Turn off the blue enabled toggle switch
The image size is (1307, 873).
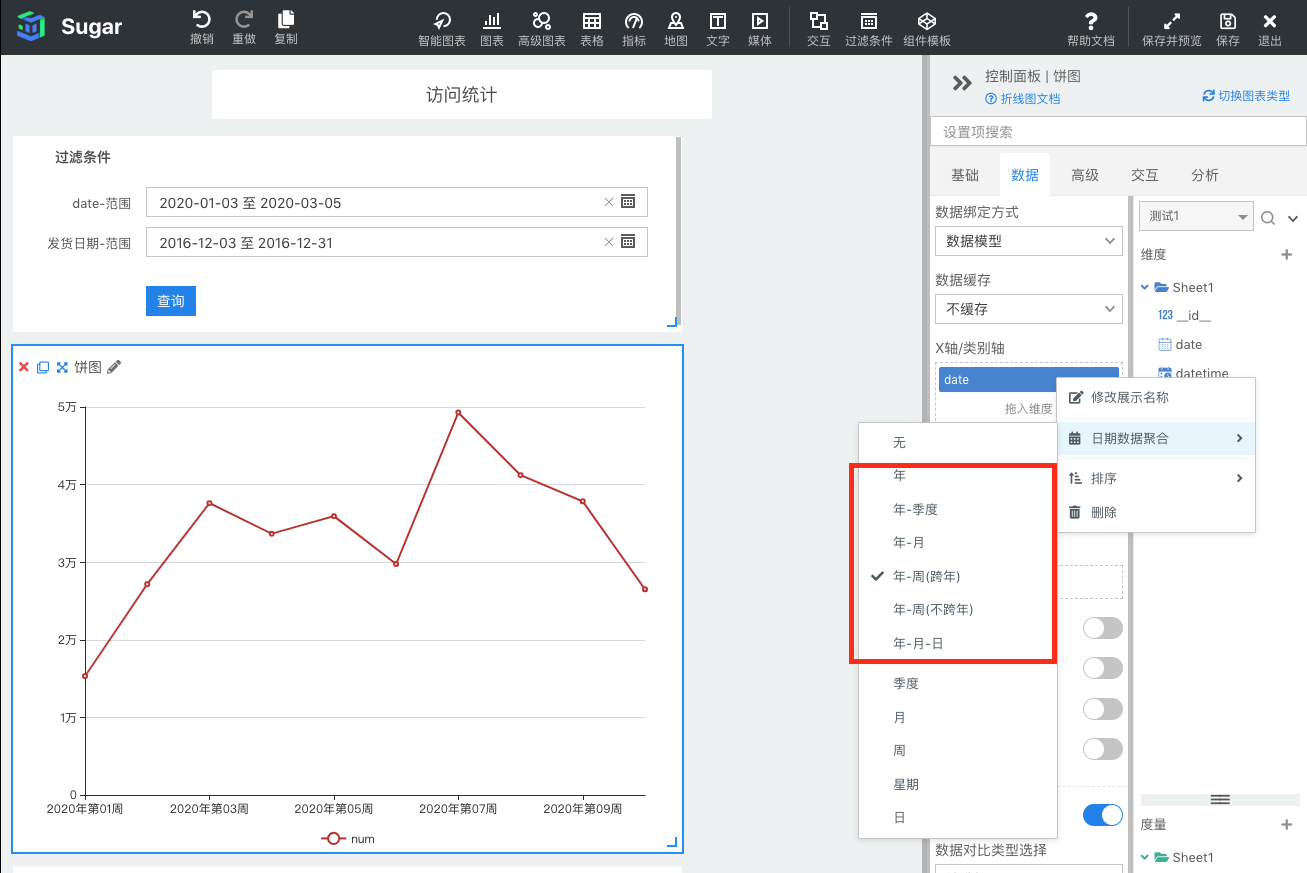tap(1103, 815)
